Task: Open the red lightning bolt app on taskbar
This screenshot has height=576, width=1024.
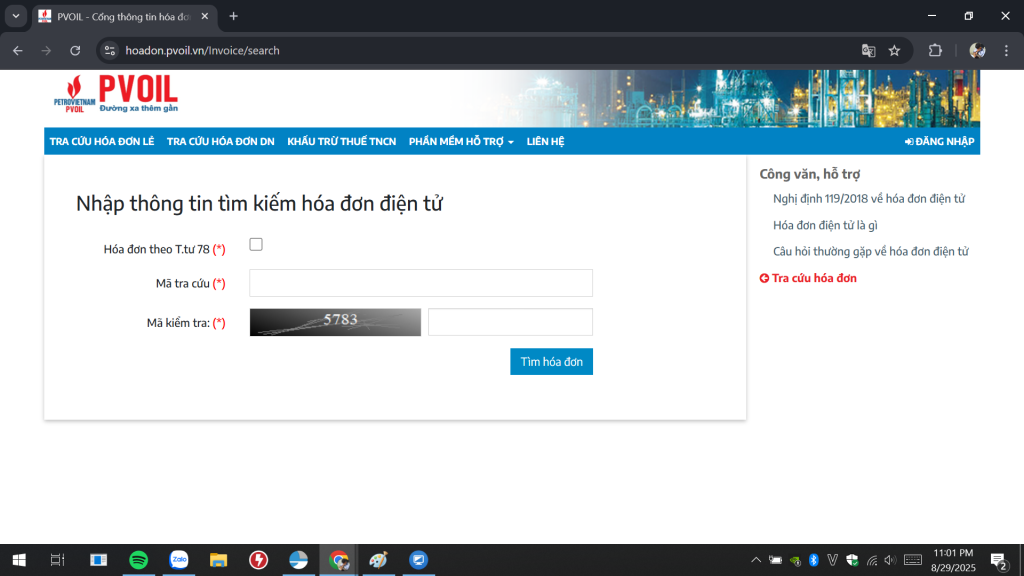Action: click(x=259, y=560)
